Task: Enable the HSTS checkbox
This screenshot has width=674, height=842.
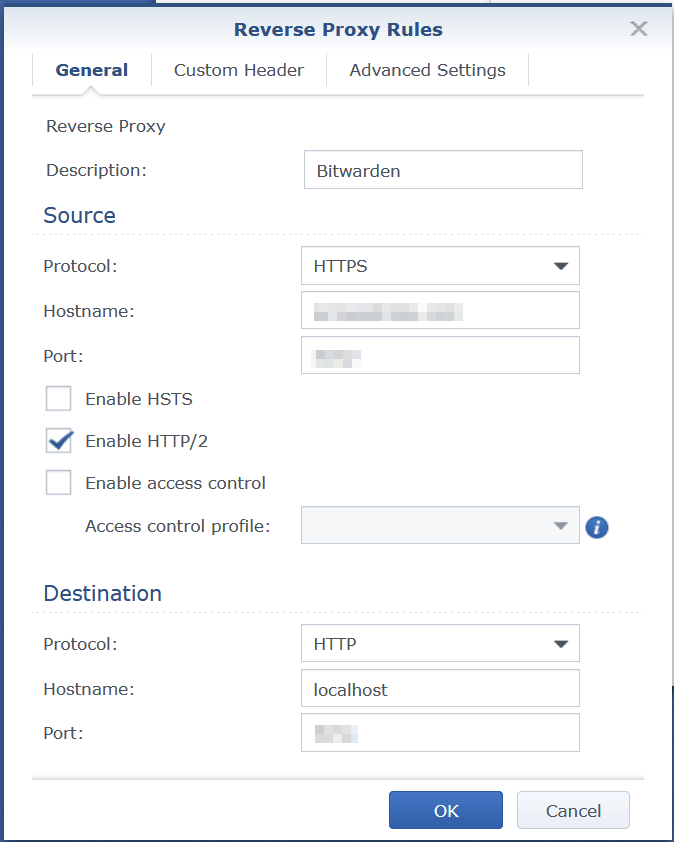Action: pos(59,398)
